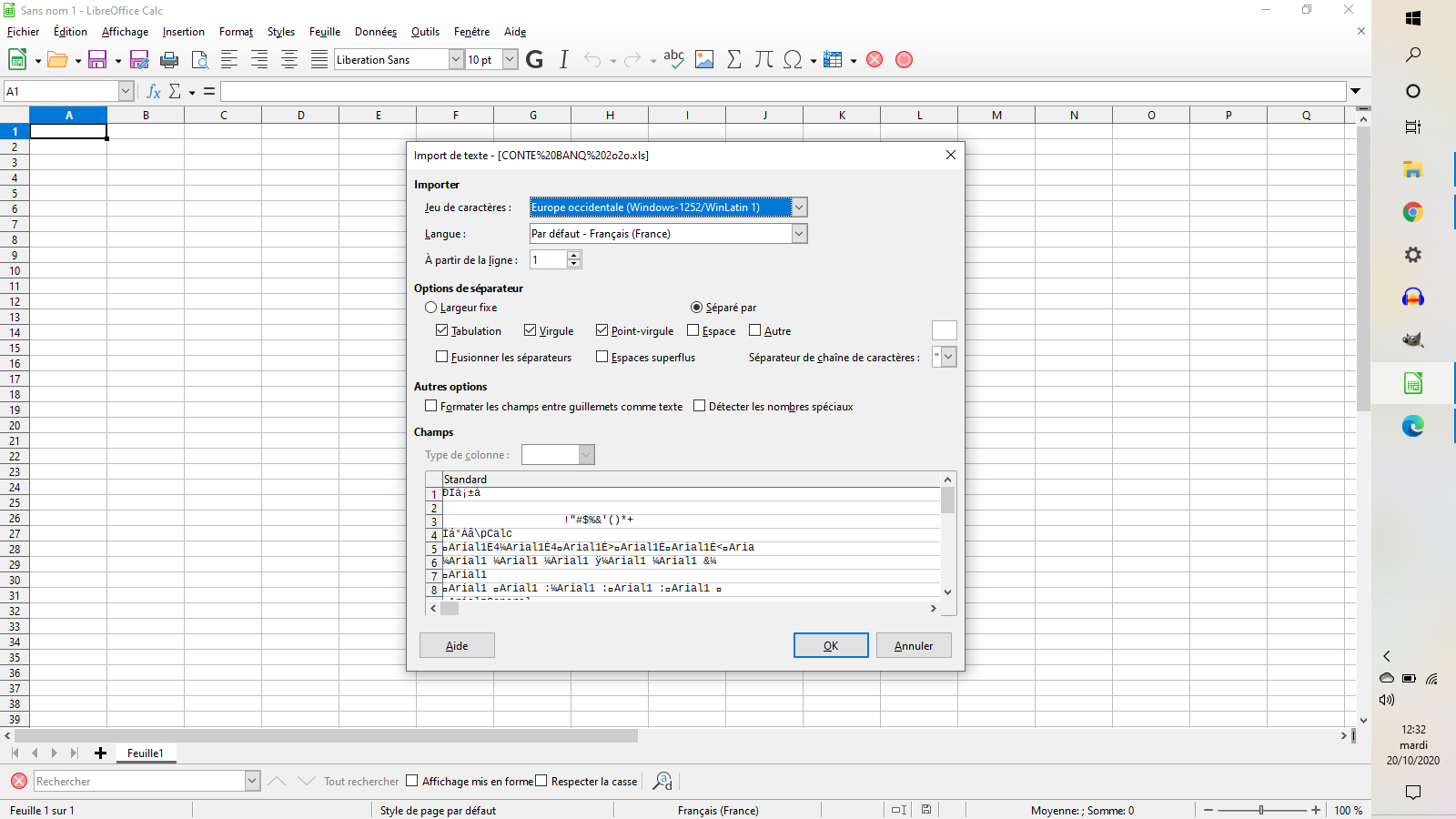Open the Affichage menu
1456x819 pixels.
point(125,32)
